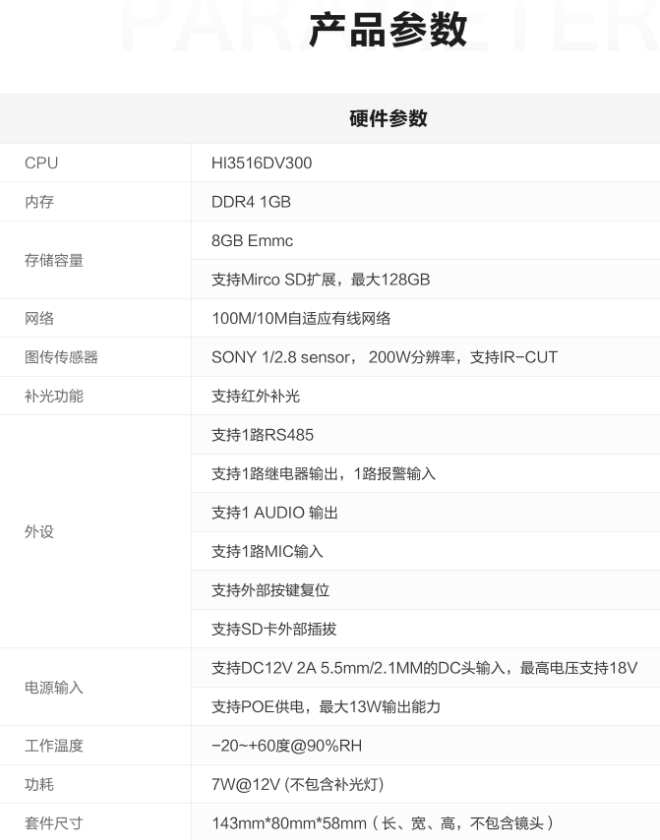Select the 存储容量 row label
The image size is (660, 840).
click(54, 260)
